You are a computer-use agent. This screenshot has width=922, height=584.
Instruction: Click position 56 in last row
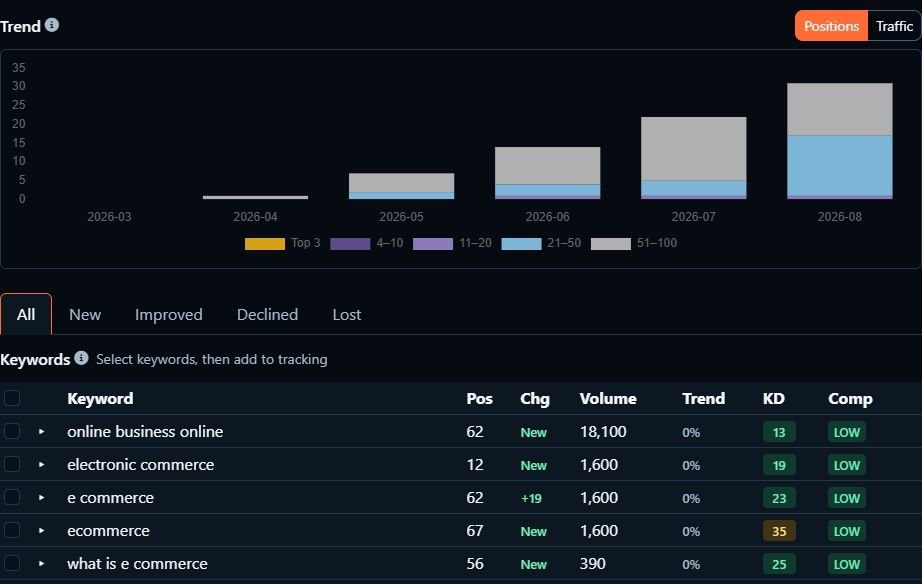[x=475, y=563]
